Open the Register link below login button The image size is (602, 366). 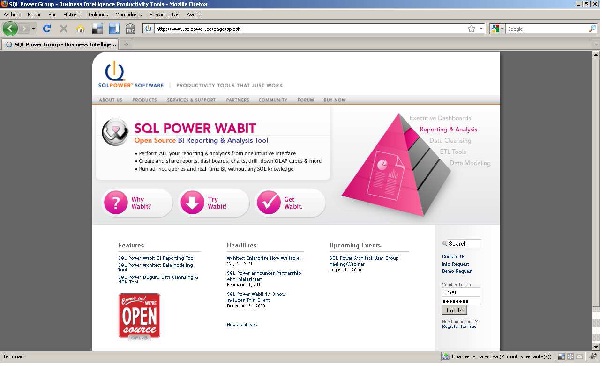[x=459, y=326]
